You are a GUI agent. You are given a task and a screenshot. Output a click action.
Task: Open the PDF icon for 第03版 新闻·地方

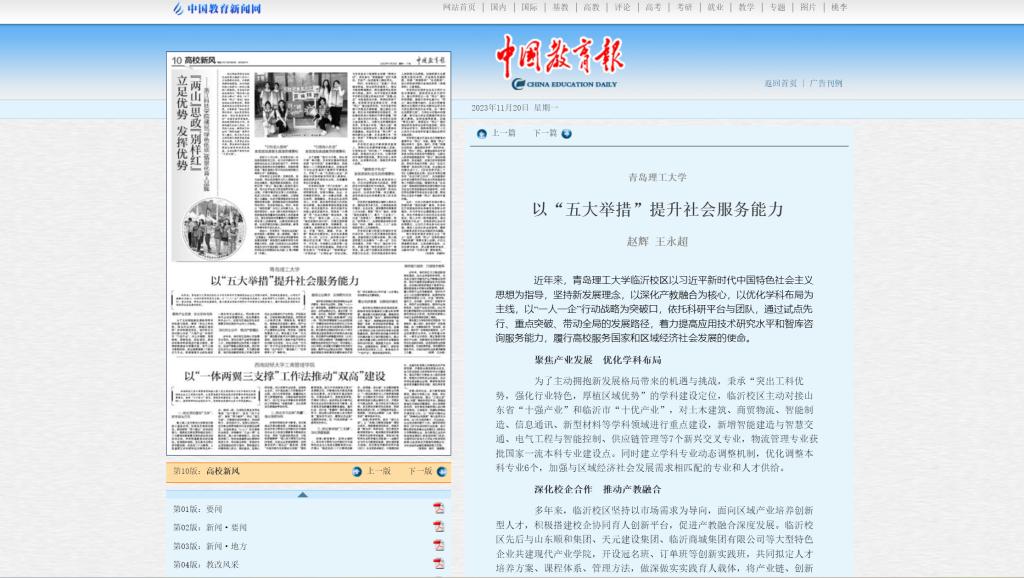pos(438,546)
